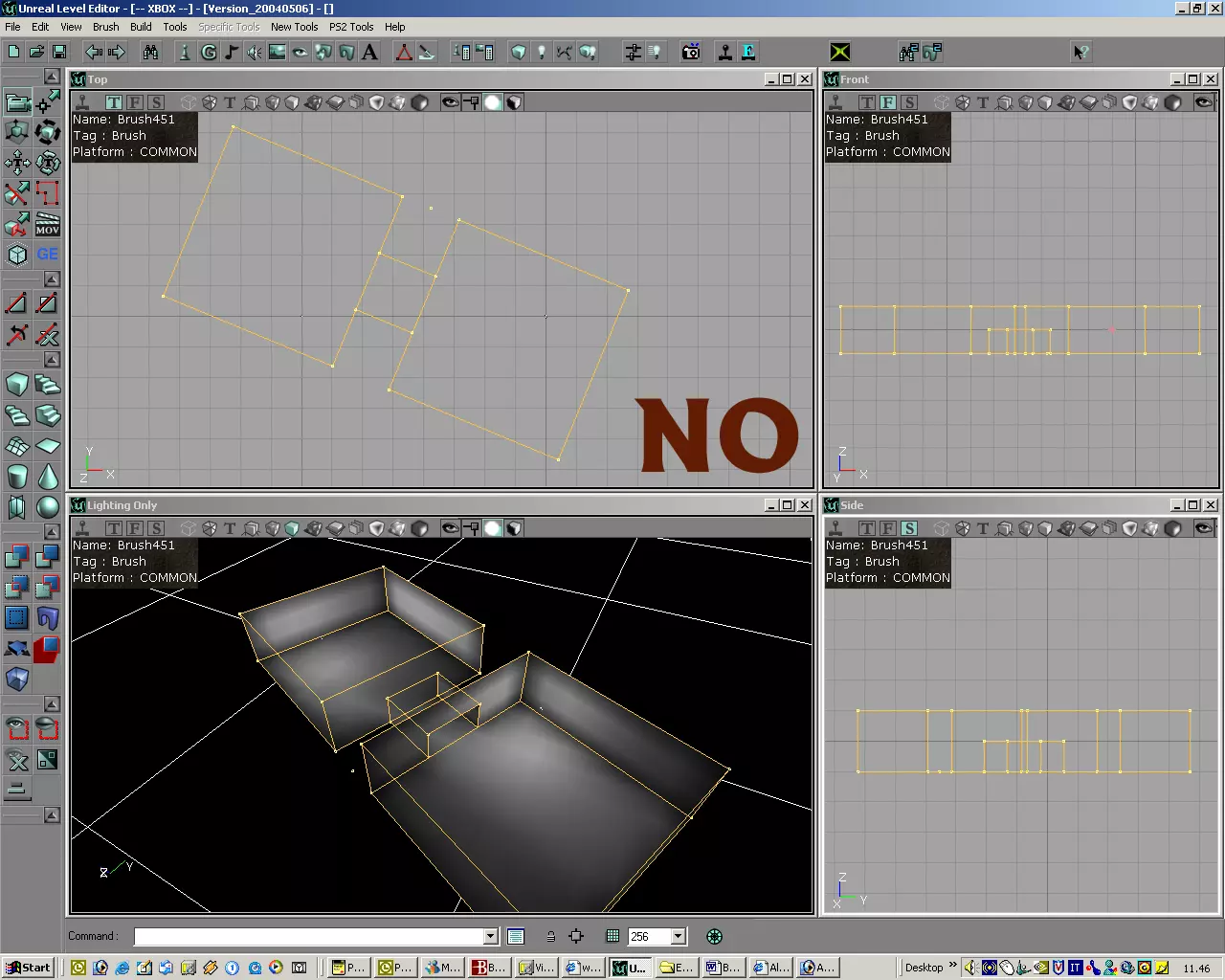Click into the Command input field
The image size is (1225, 980).
point(308,937)
